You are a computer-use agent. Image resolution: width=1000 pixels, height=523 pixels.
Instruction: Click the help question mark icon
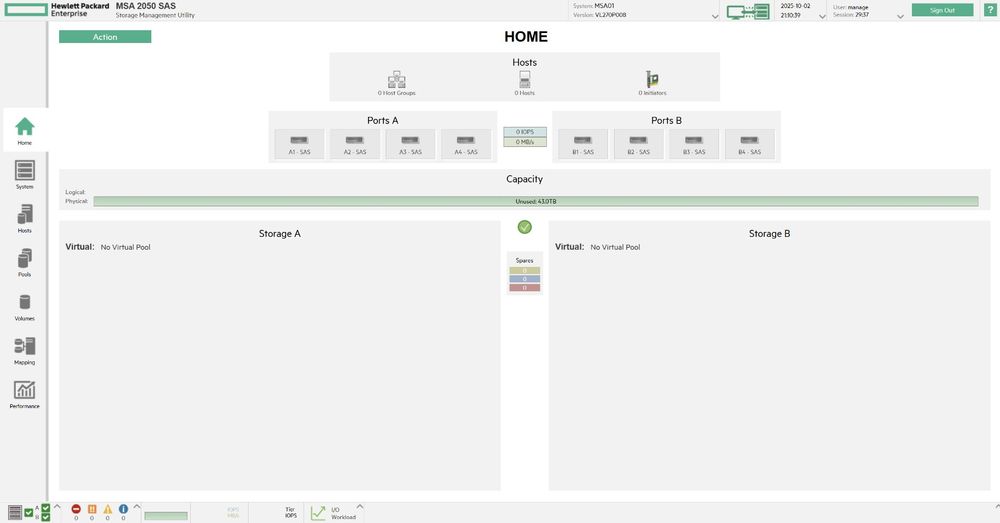click(990, 10)
